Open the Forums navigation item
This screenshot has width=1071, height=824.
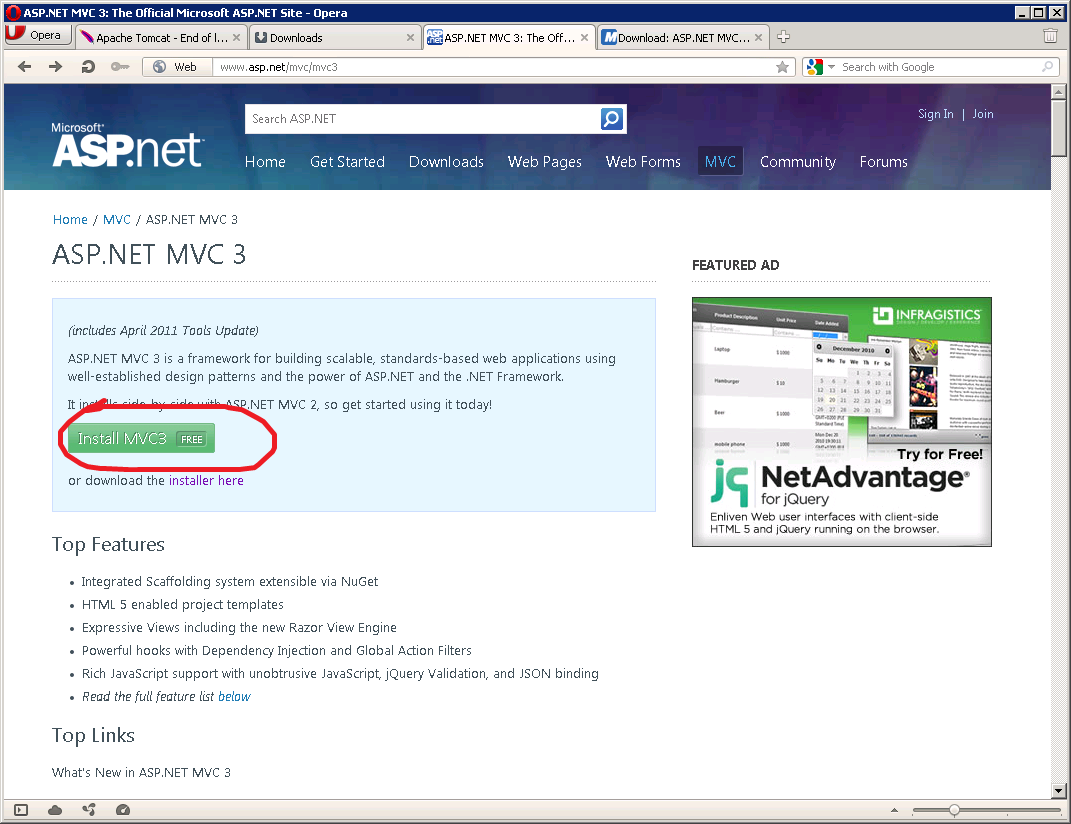[x=883, y=162]
